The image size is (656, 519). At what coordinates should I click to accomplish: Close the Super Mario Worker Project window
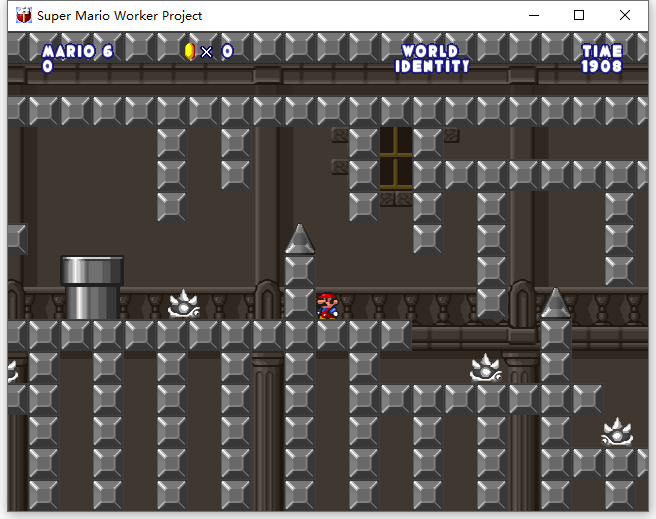pyautogui.click(x=625, y=15)
